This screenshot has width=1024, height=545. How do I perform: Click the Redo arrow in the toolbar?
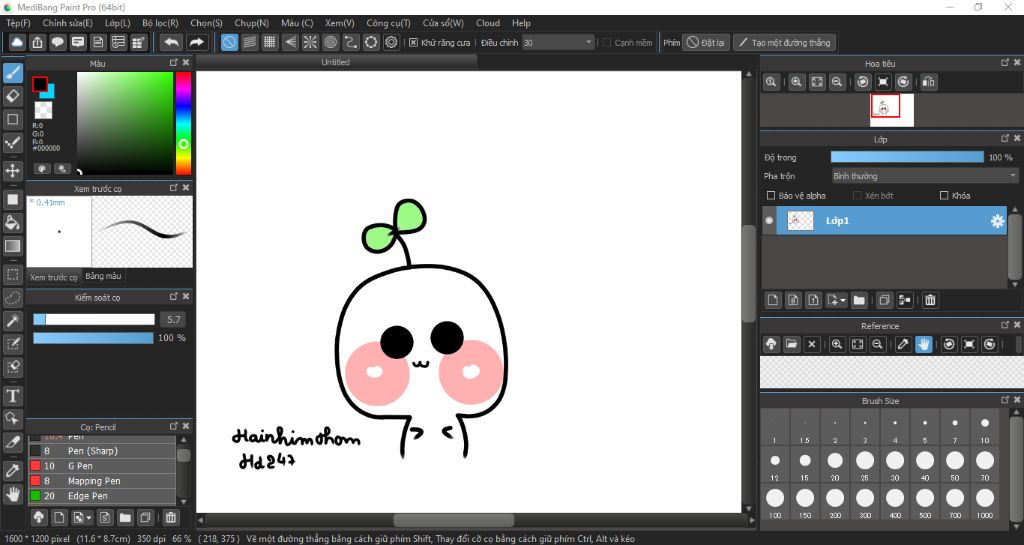point(196,42)
